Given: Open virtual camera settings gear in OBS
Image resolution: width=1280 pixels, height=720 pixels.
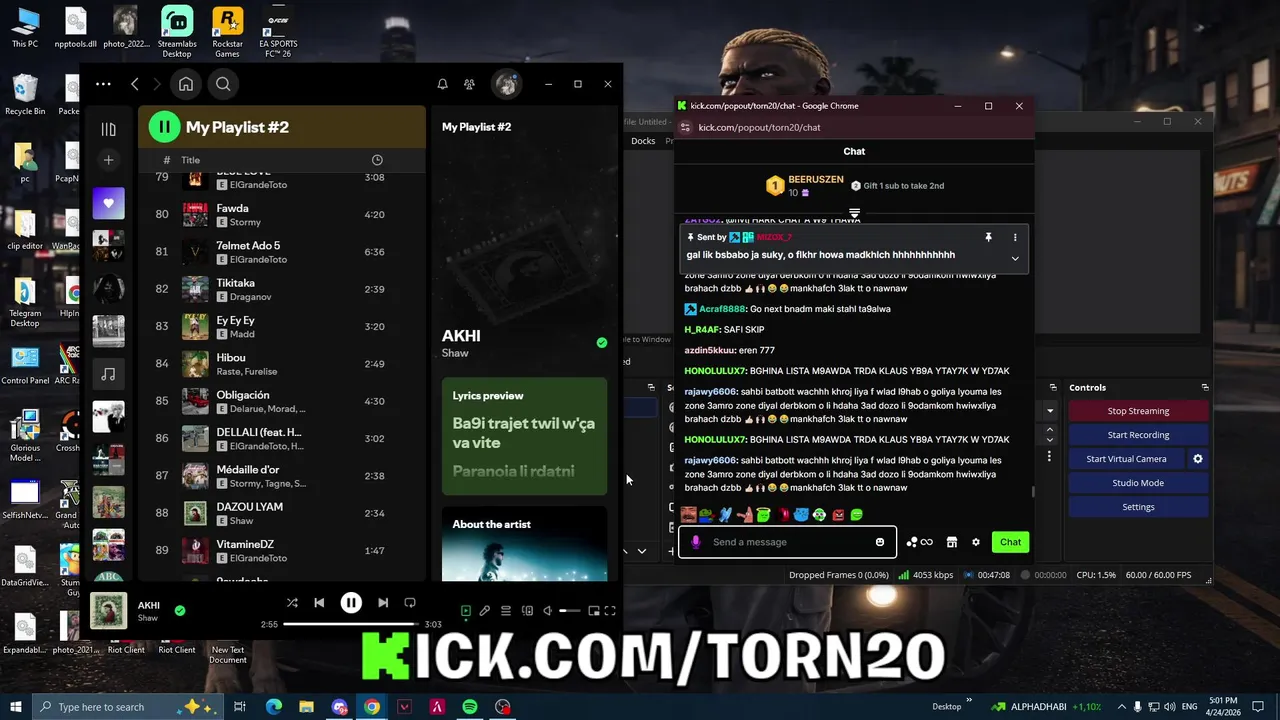Looking at the screenshot, I should [x=1198, y=459].
